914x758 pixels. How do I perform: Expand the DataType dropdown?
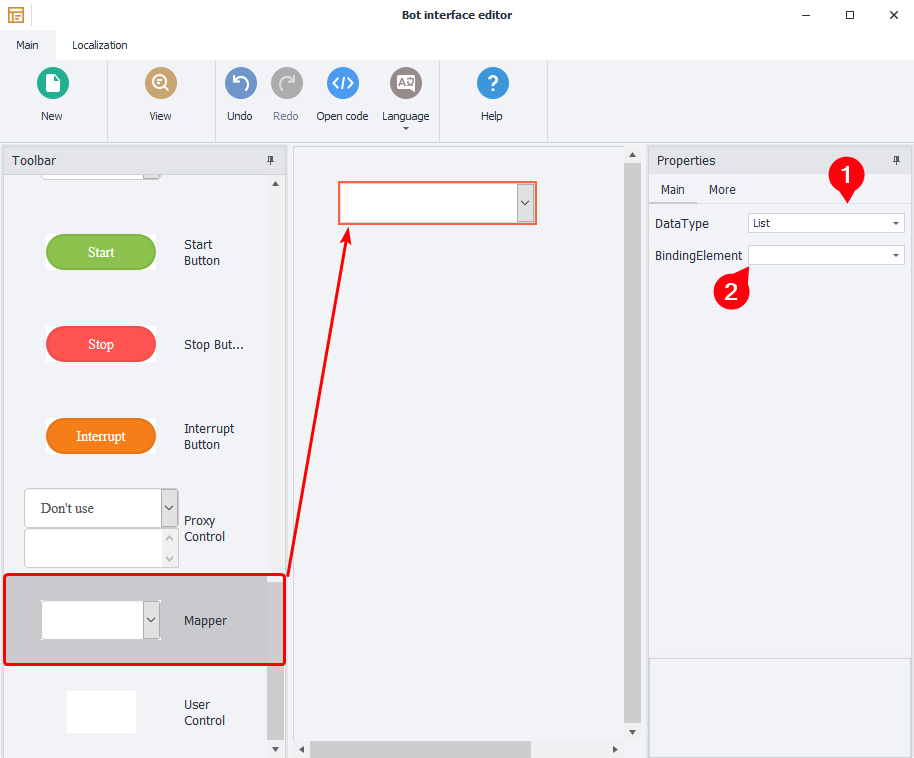pos(896,224)
